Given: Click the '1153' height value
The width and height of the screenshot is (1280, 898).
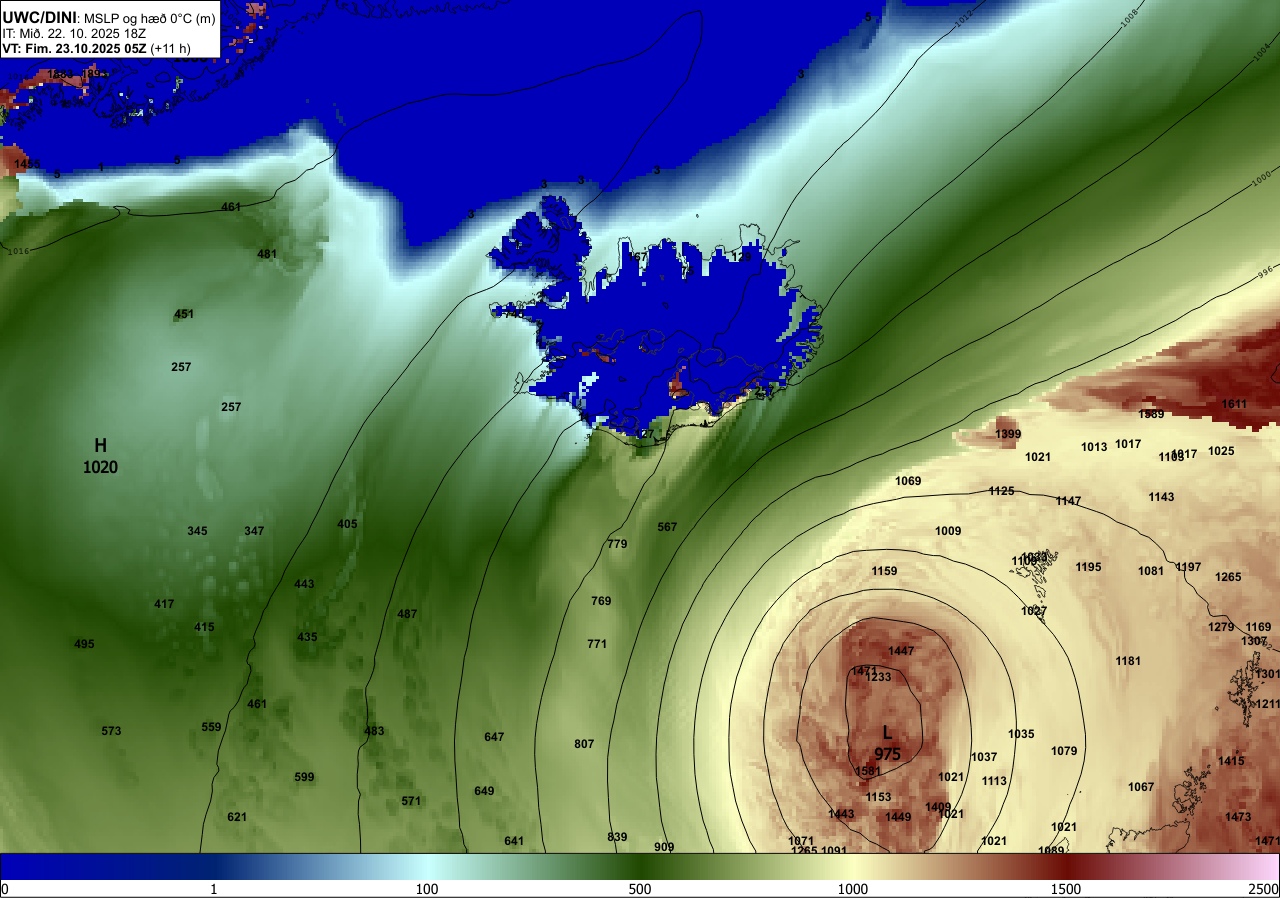Looking at the screenshot, I should pos(878,797).
